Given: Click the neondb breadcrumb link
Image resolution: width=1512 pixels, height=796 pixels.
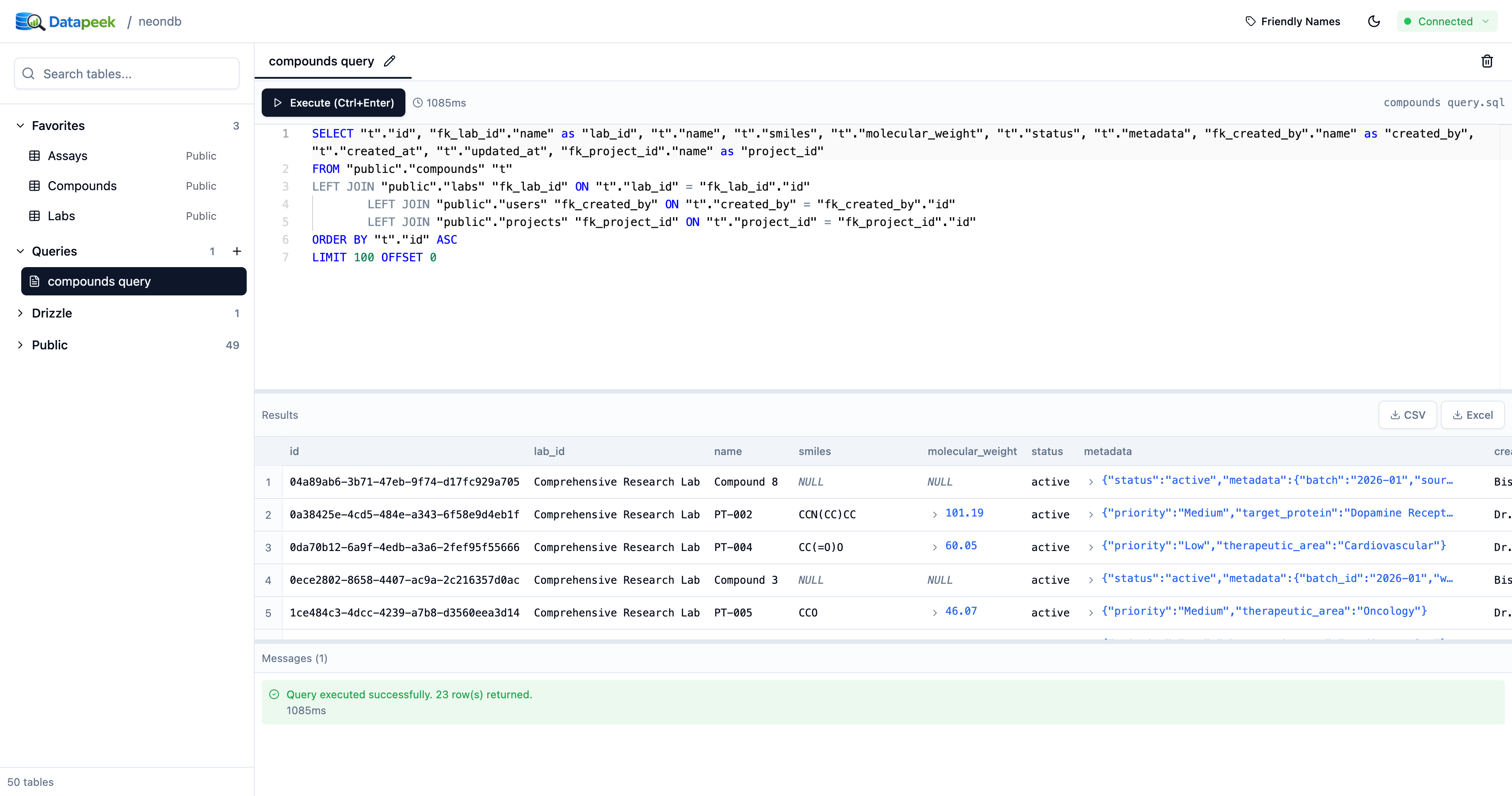Looking at the screenshot, I should 160,22.
